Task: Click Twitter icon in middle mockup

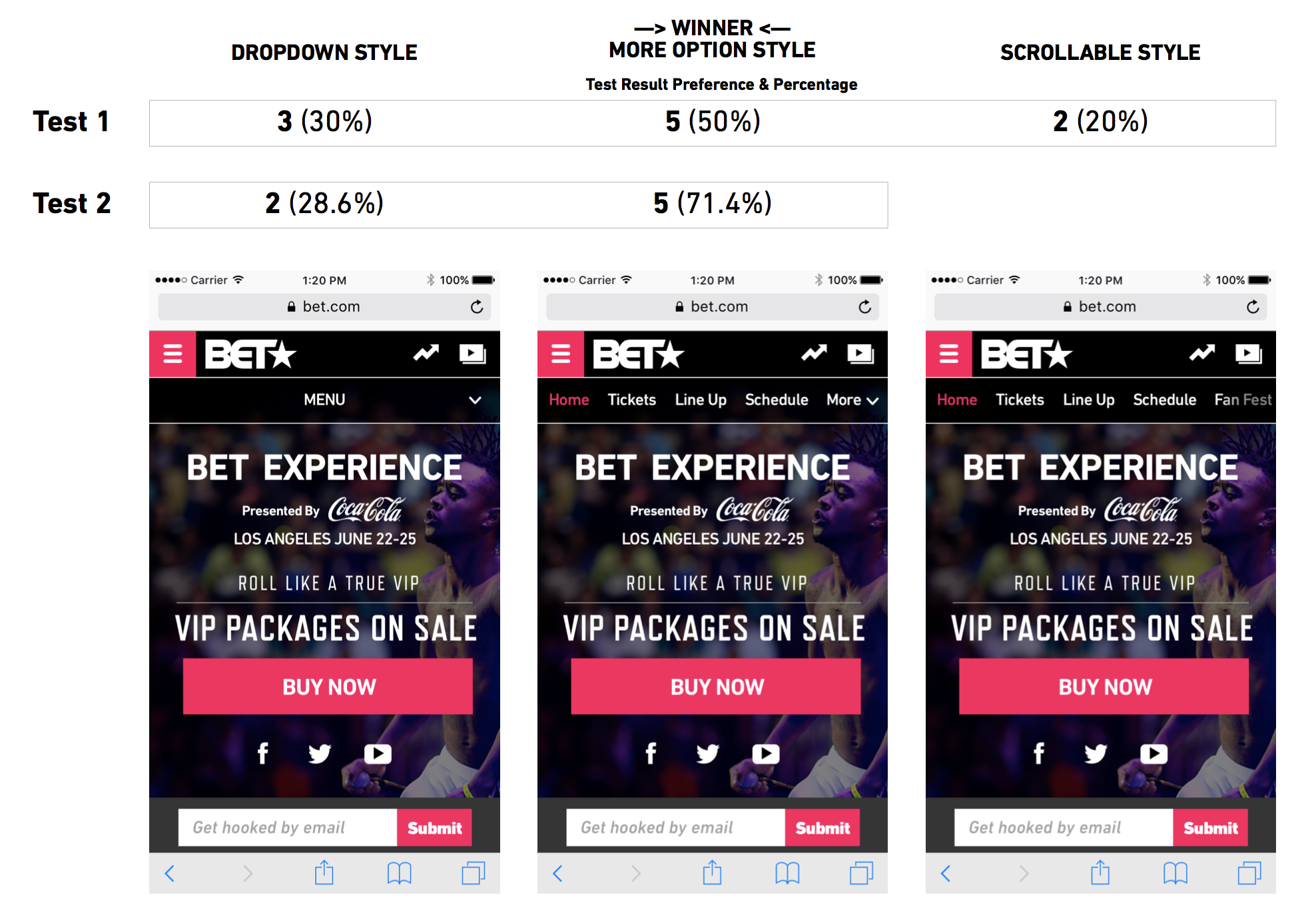Action: pyautogui.click(x=707, y=753)
